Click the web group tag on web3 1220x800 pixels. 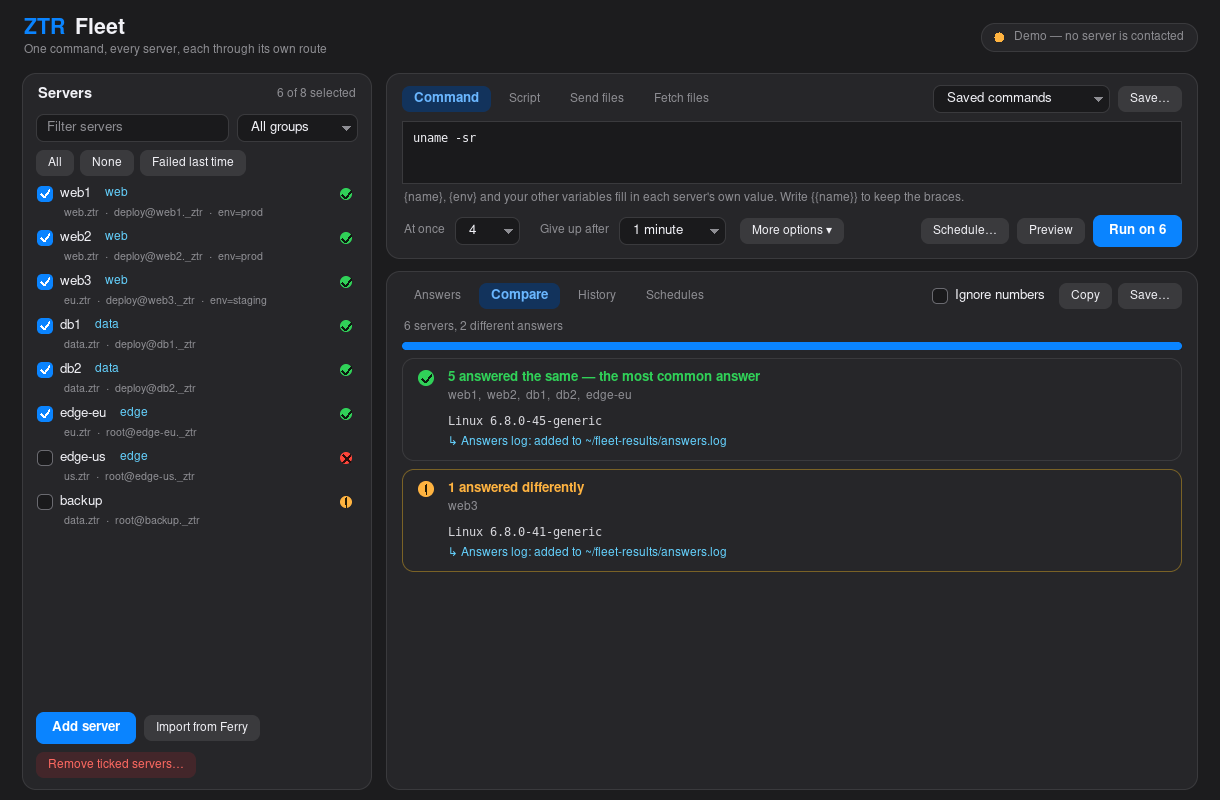pyautogui.click(x=116, y=281)
